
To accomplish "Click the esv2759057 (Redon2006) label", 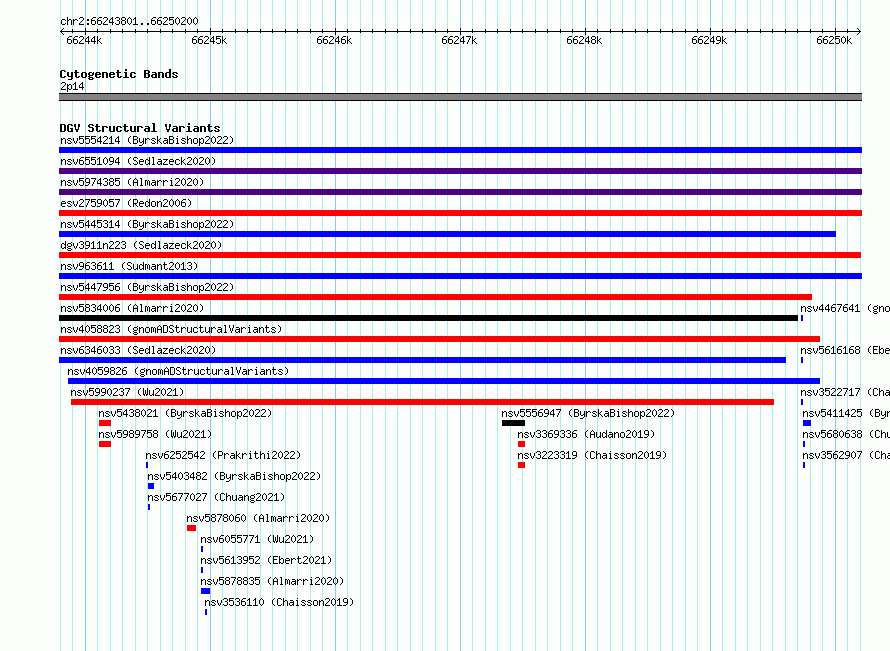I will [x=126, y=203].
